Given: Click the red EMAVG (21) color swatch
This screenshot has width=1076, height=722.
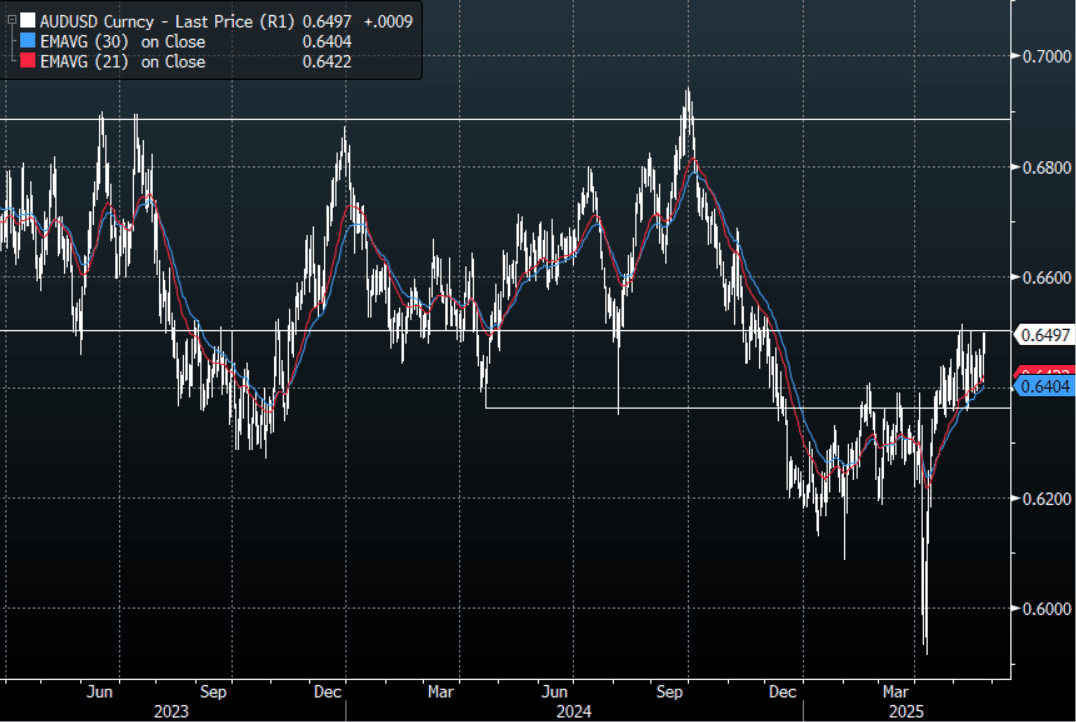Looking at the screenshot, I should [27, 61].
